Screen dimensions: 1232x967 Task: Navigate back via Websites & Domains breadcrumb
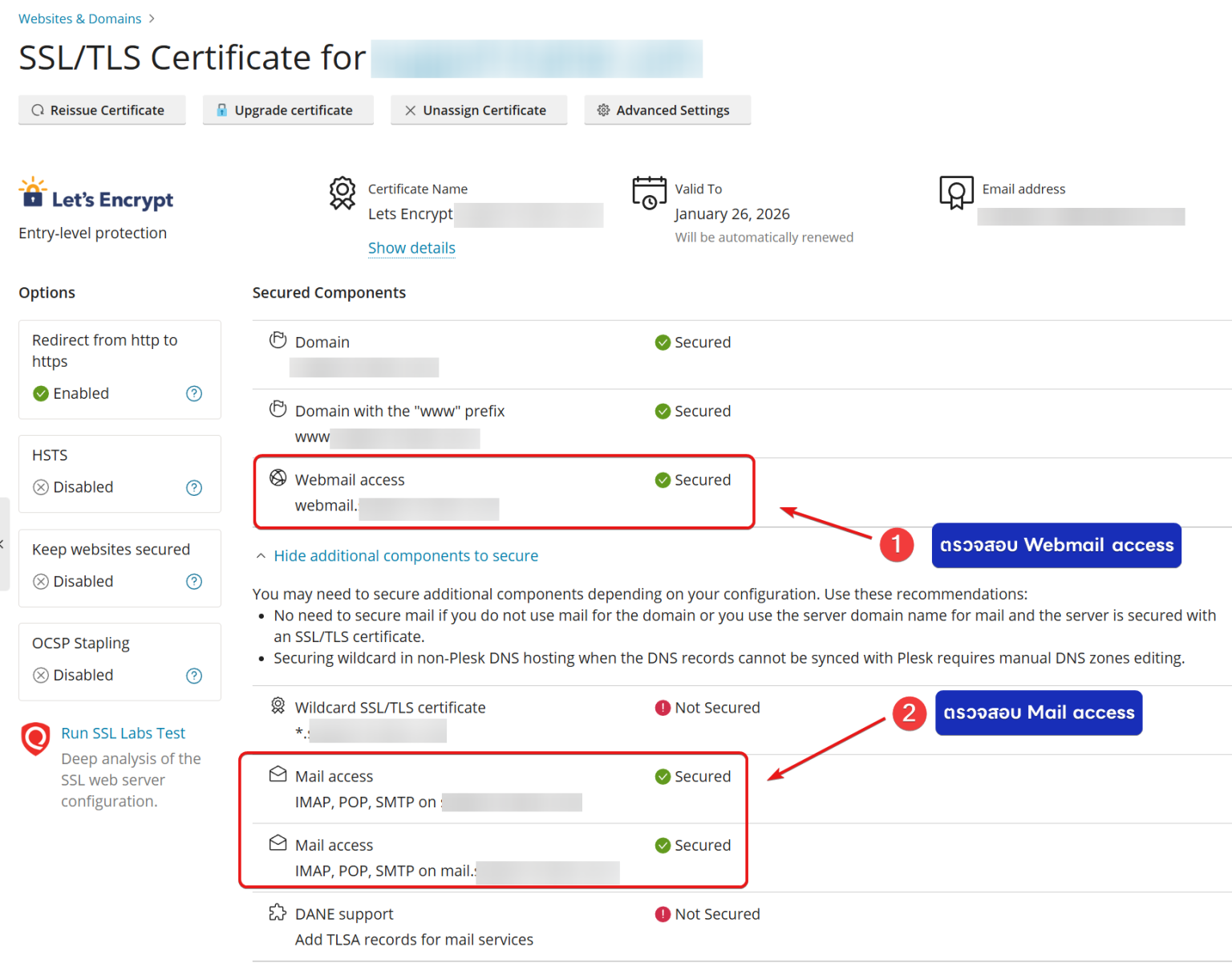[79, 18]
